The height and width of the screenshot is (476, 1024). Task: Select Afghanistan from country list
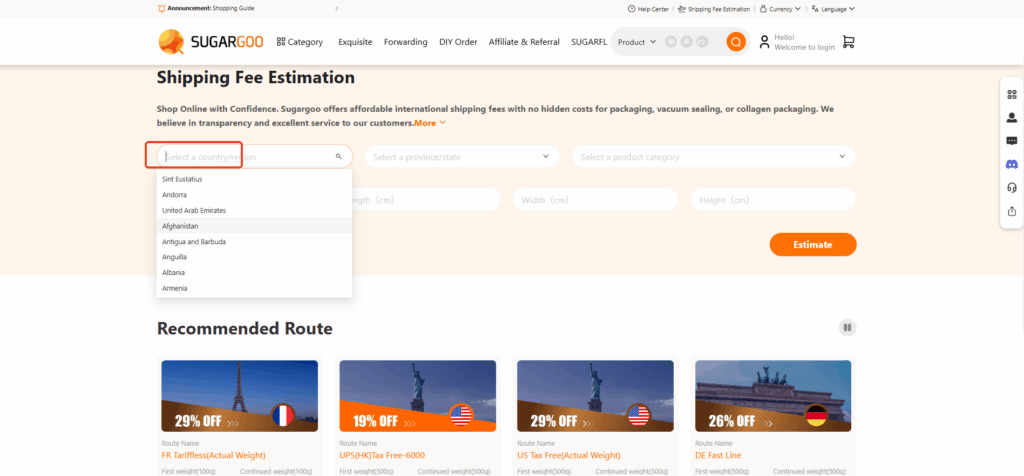coord(180,226)
